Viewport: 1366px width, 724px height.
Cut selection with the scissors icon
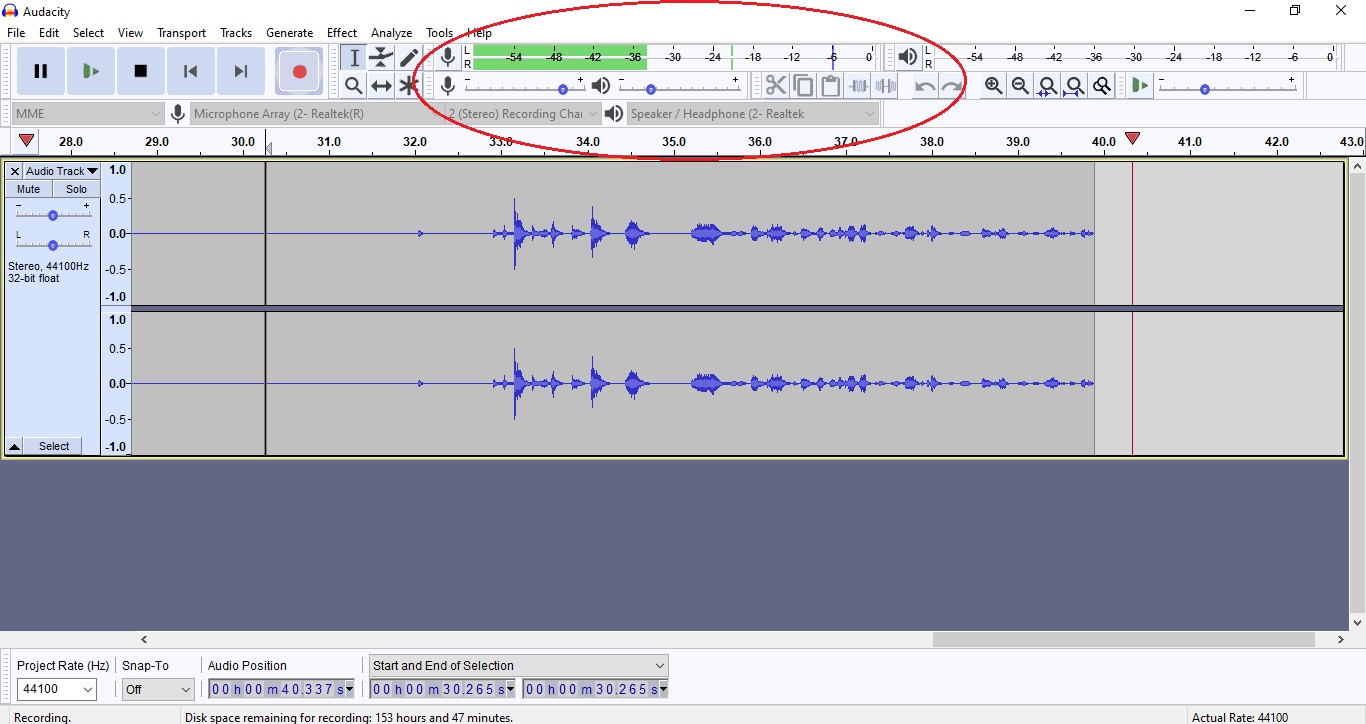[x=776, y=86]
